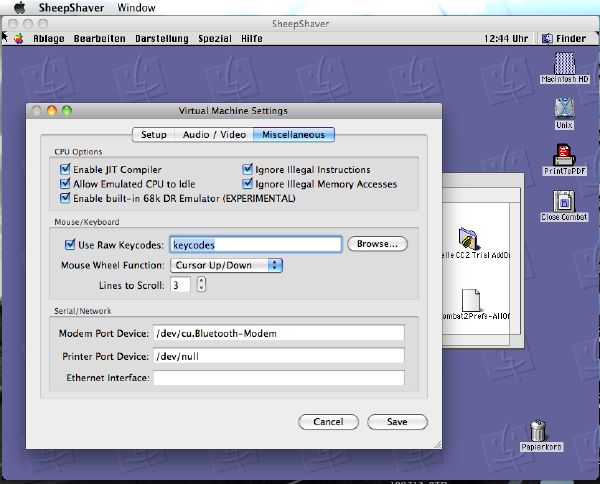Click the Papierkorb trash icon
This screenshot has height=484, width=600.
(x=538, y=431)
